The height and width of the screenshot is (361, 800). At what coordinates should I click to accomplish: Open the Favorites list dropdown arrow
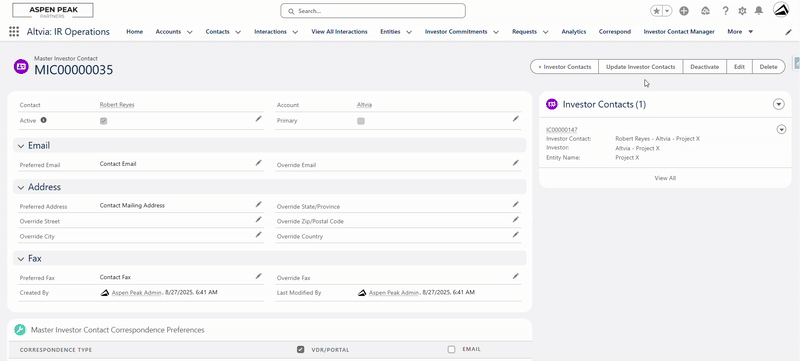667,11
